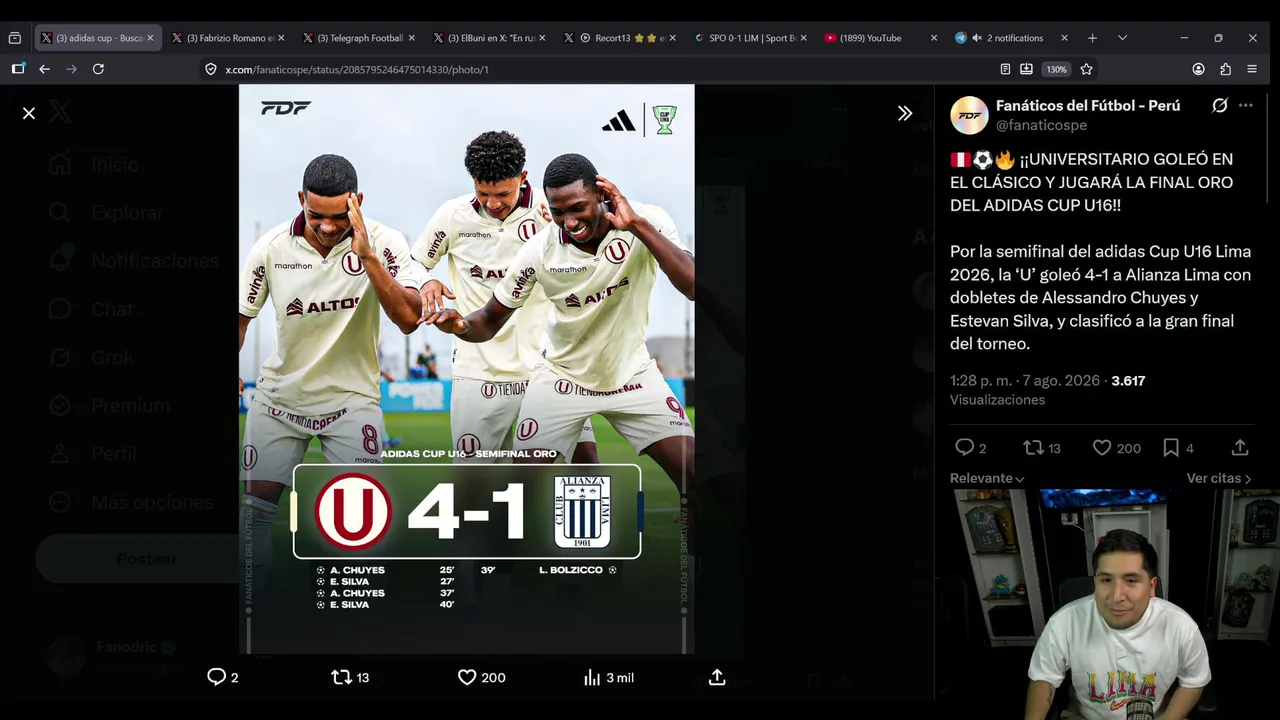The image size is (1280, 720).
Task: Close the adidas cup tab
Action: [150, 38]
